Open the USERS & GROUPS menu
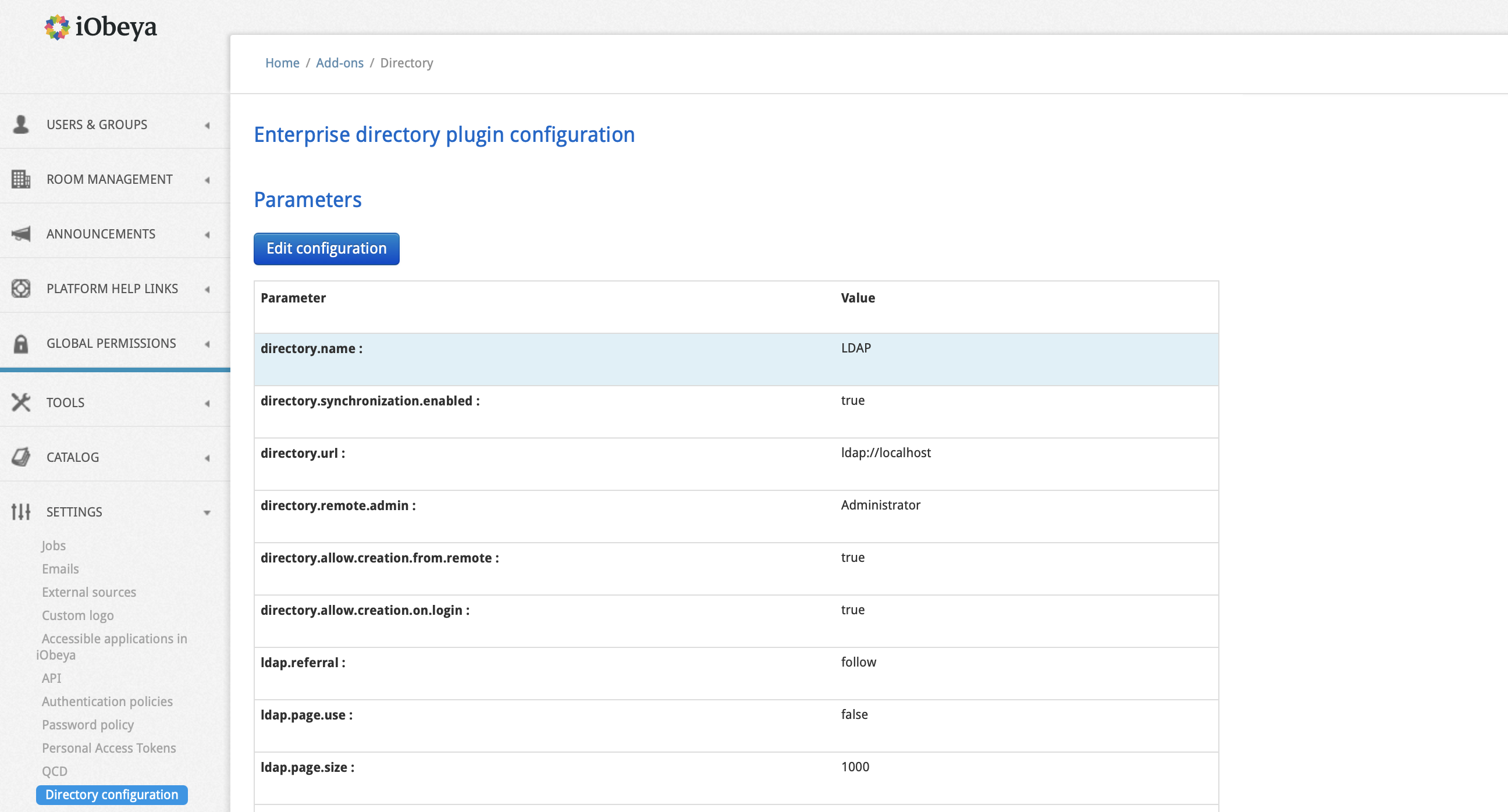 (97, 124)
